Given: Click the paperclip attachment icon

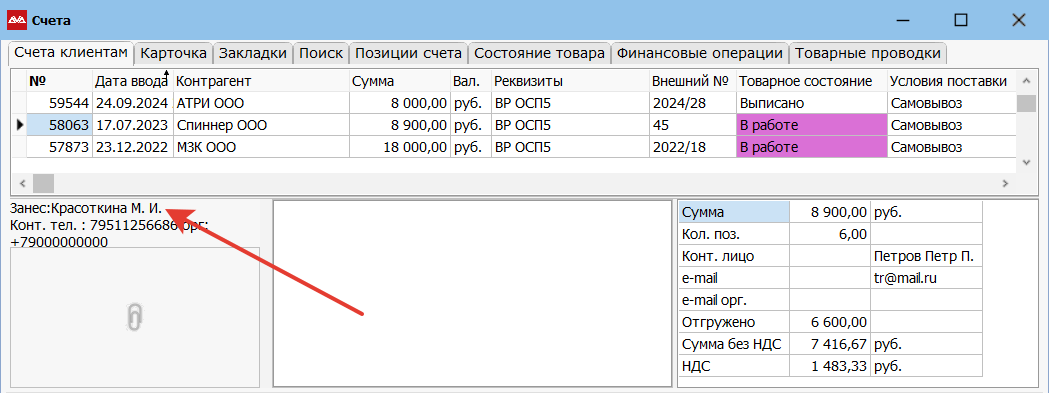Looking at the screenshot, I should coord(134,316).
